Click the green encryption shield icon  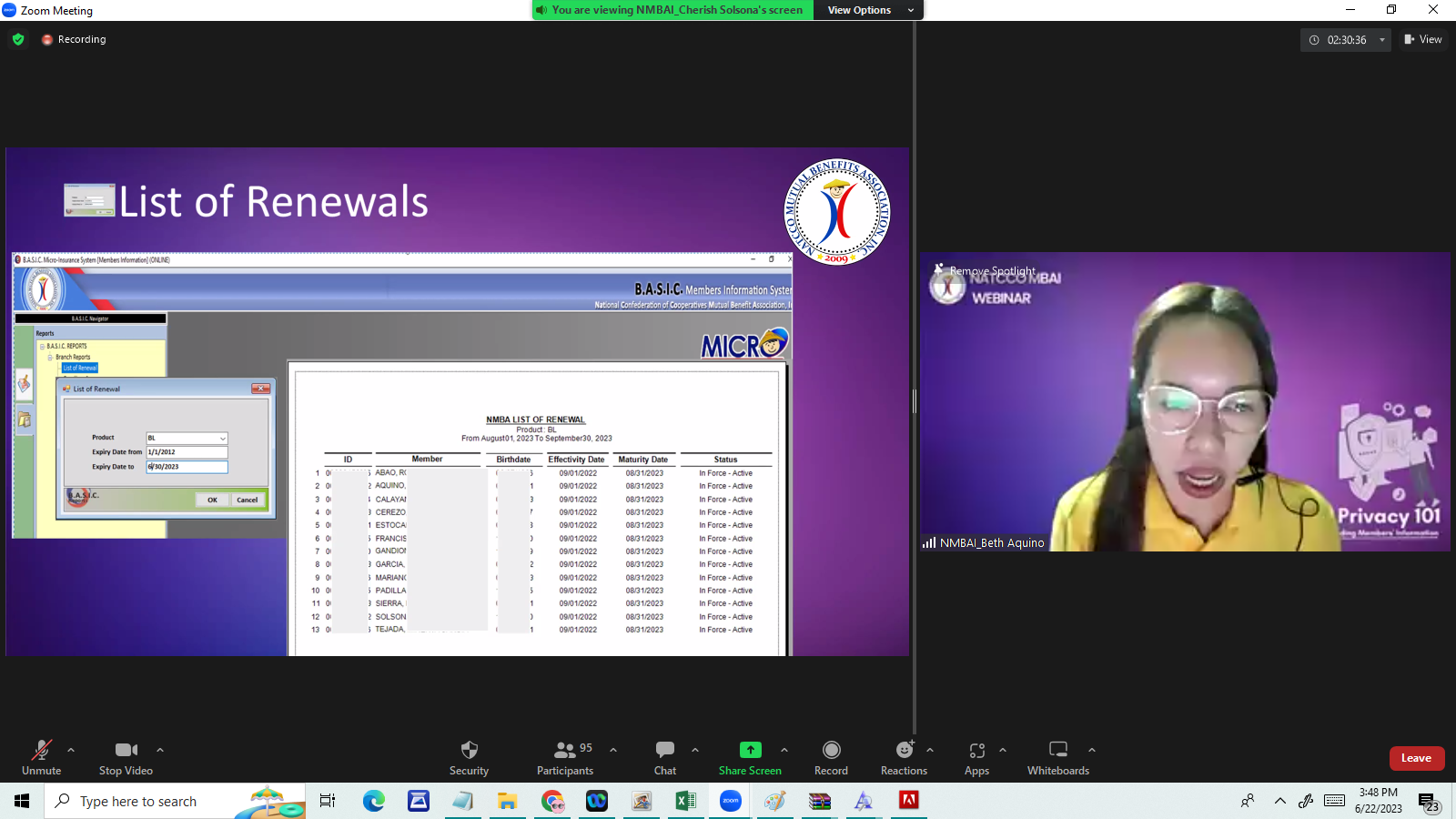pos(18,39)
